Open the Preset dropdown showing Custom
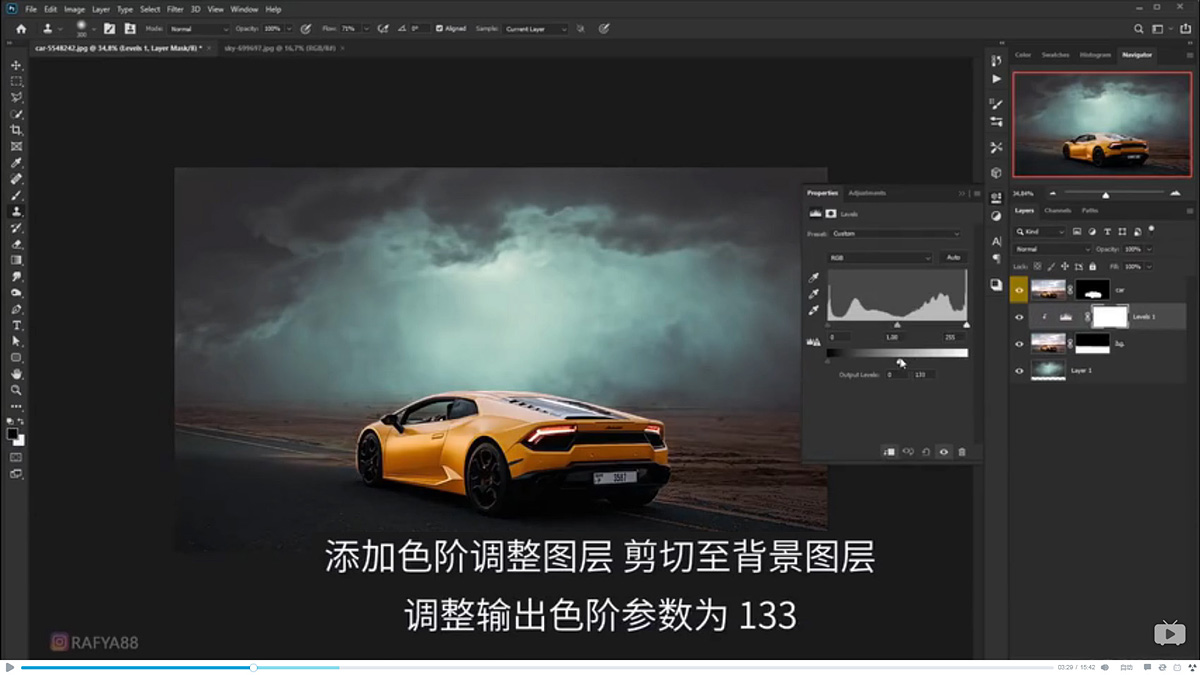 [x=895, y=233]
